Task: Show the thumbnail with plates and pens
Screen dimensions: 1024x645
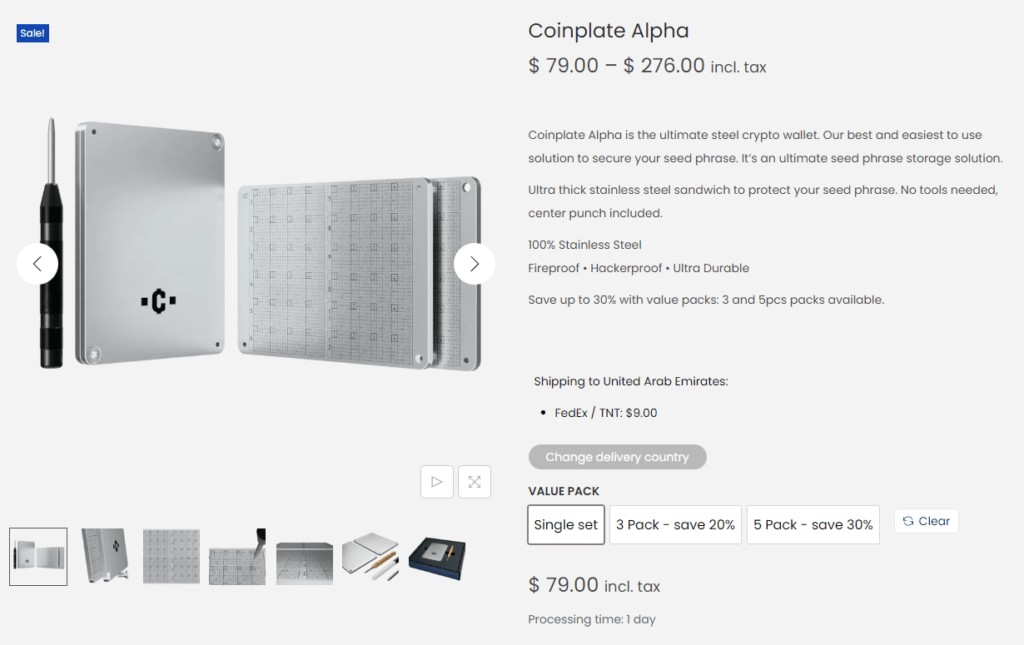Action: point(370,556)
